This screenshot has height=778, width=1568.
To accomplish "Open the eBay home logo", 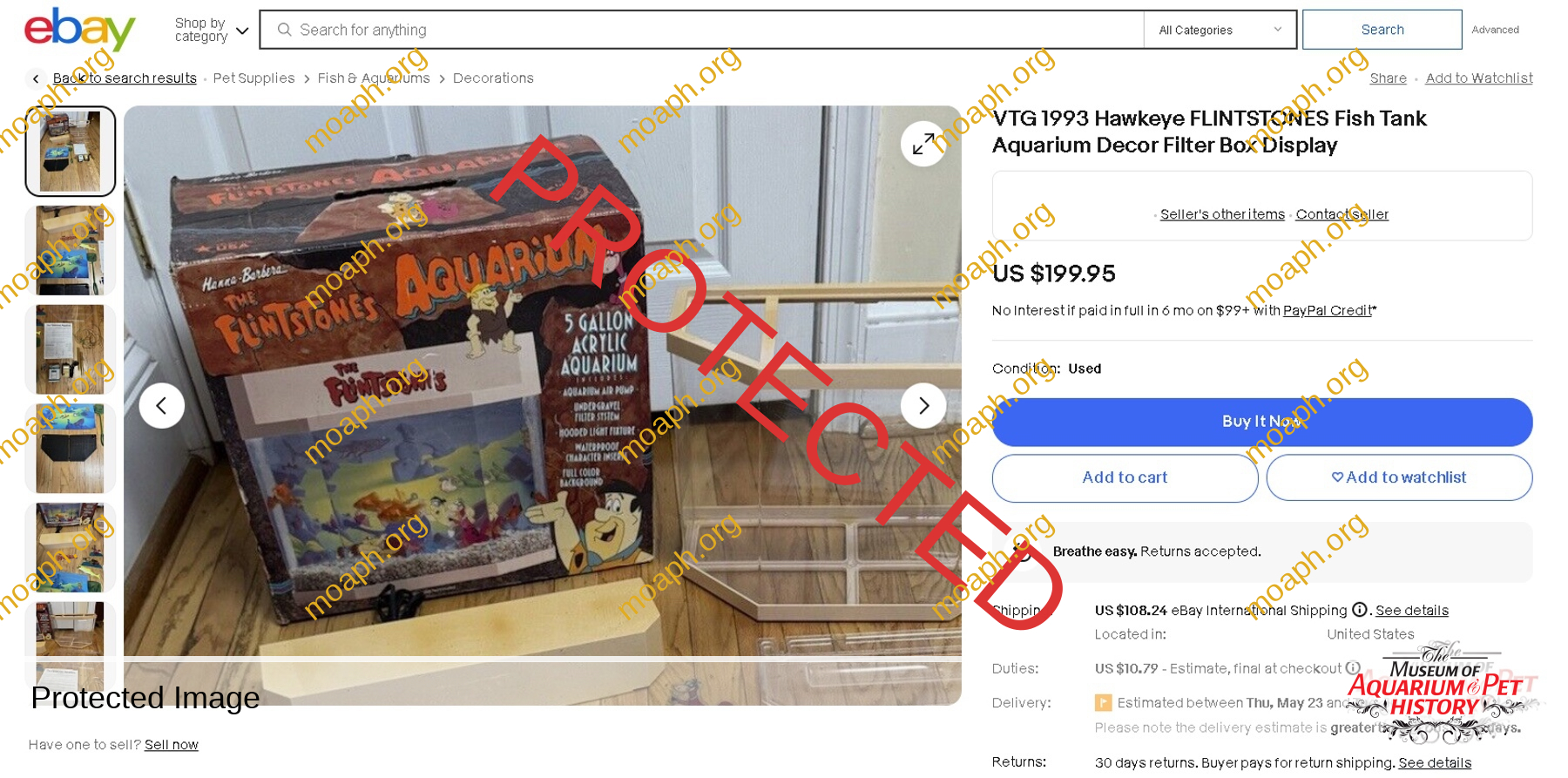I will pyautogui.click(x=79, y=30).
